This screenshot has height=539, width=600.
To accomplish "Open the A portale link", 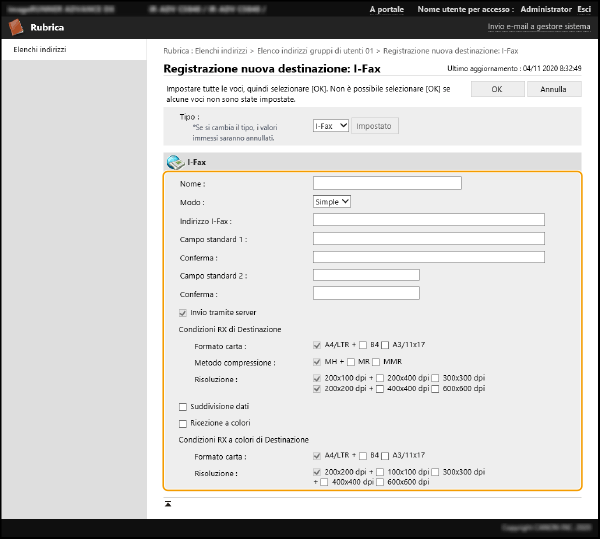I will coord(387,9).
